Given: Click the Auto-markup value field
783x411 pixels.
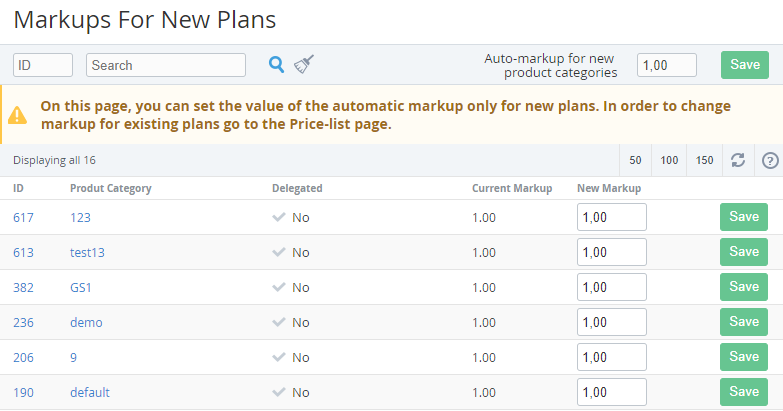Looking at the screenshot, I should pyautogui.click(x=666, y=65).
